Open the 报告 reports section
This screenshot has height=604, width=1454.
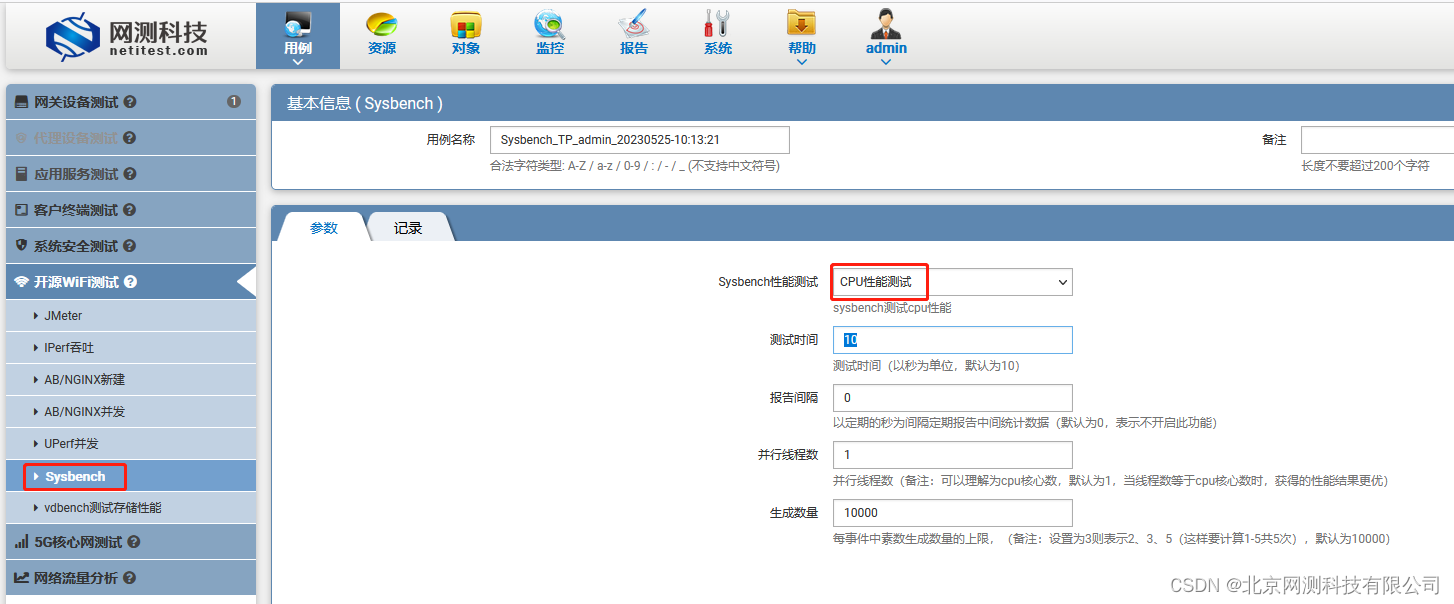point(633,34)
